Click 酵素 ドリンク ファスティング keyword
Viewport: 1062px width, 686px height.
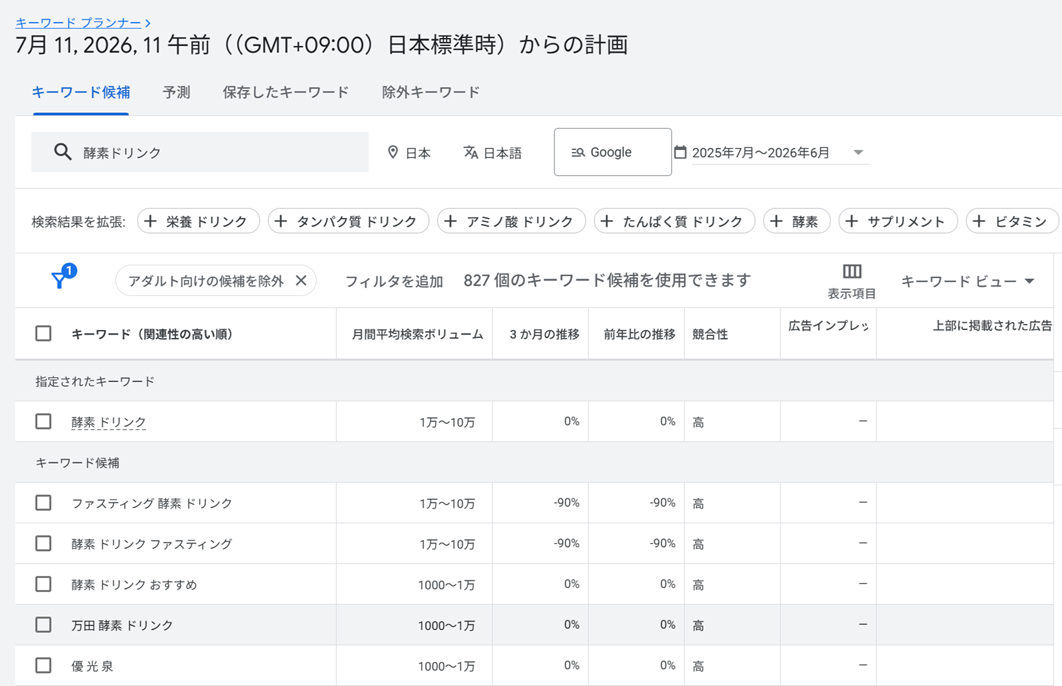(152, 544)
